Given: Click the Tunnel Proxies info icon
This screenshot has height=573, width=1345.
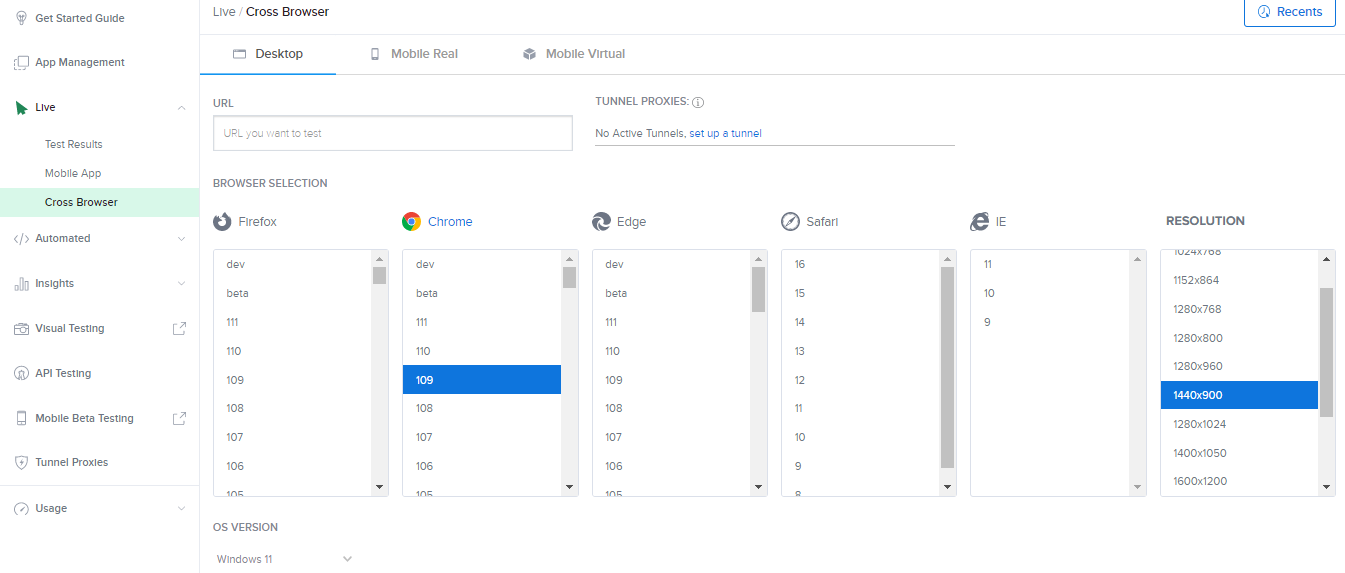Looking at the screenshot, I should pos(698,102).
